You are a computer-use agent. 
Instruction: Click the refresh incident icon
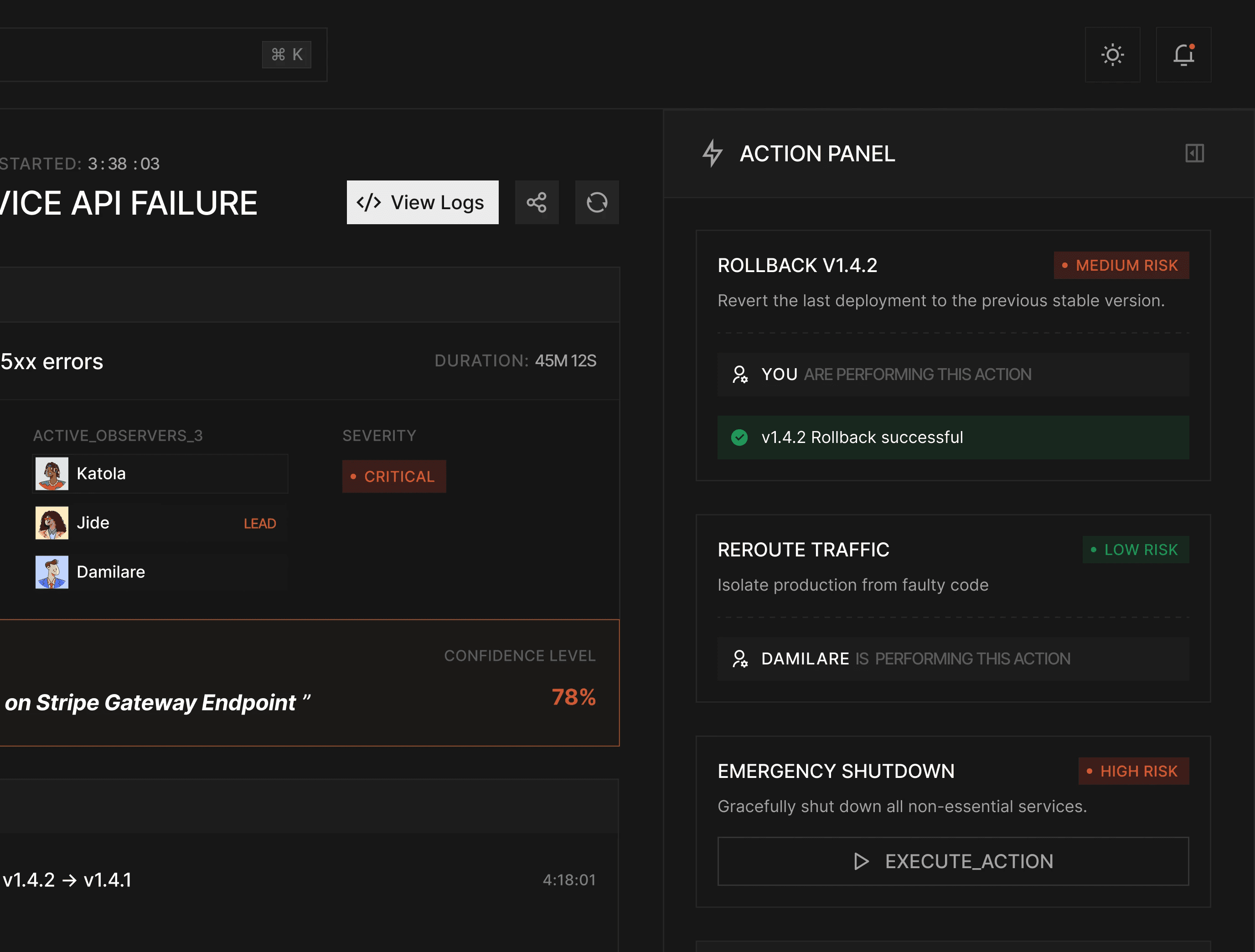point(596,202)
